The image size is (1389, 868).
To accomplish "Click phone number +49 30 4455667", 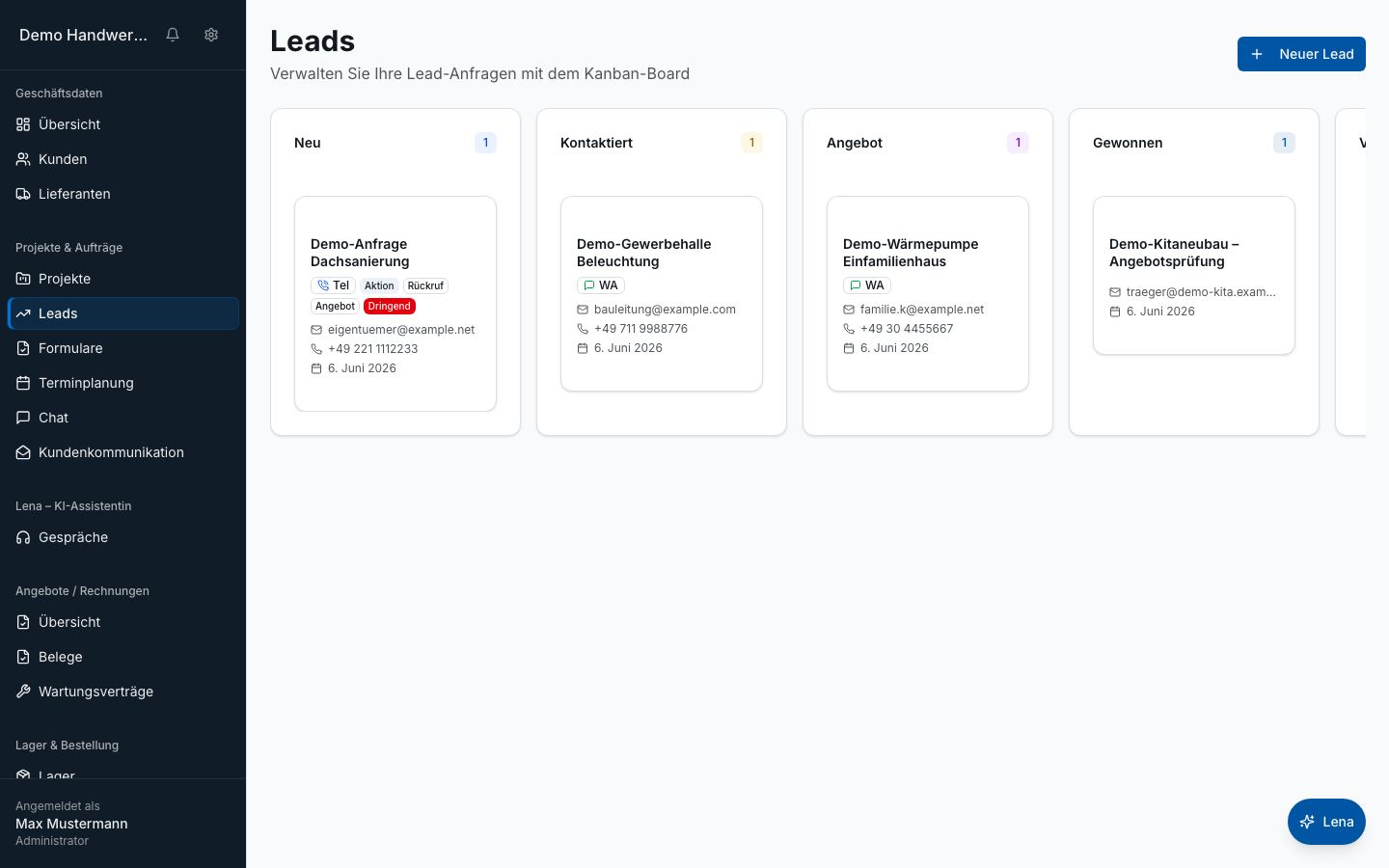I will click(907, 329).
